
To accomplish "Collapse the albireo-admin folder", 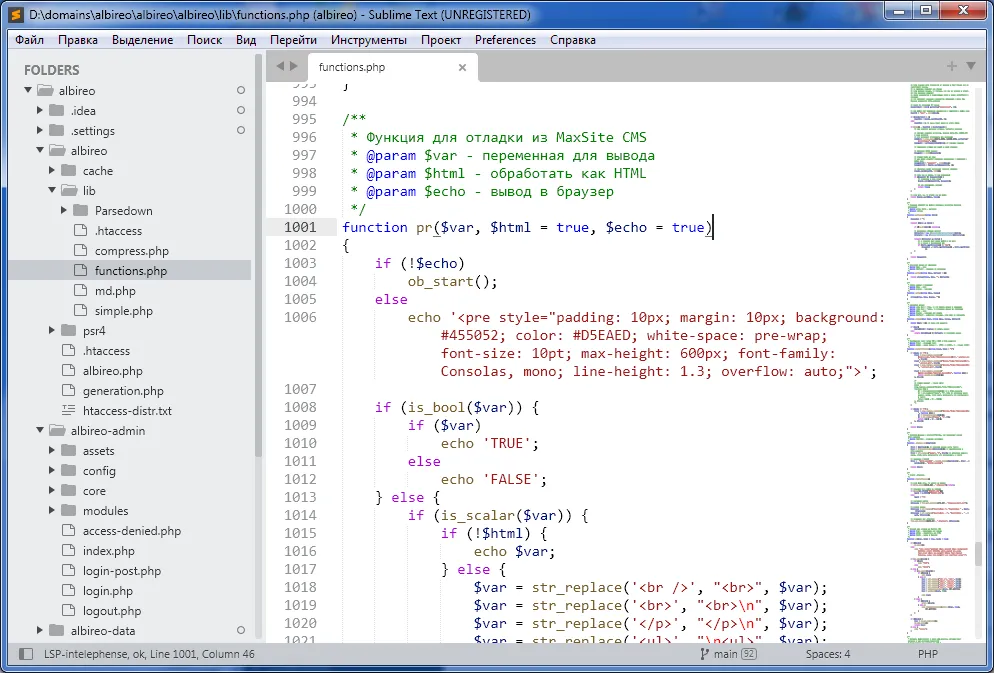I will click(x=40, y=431).
